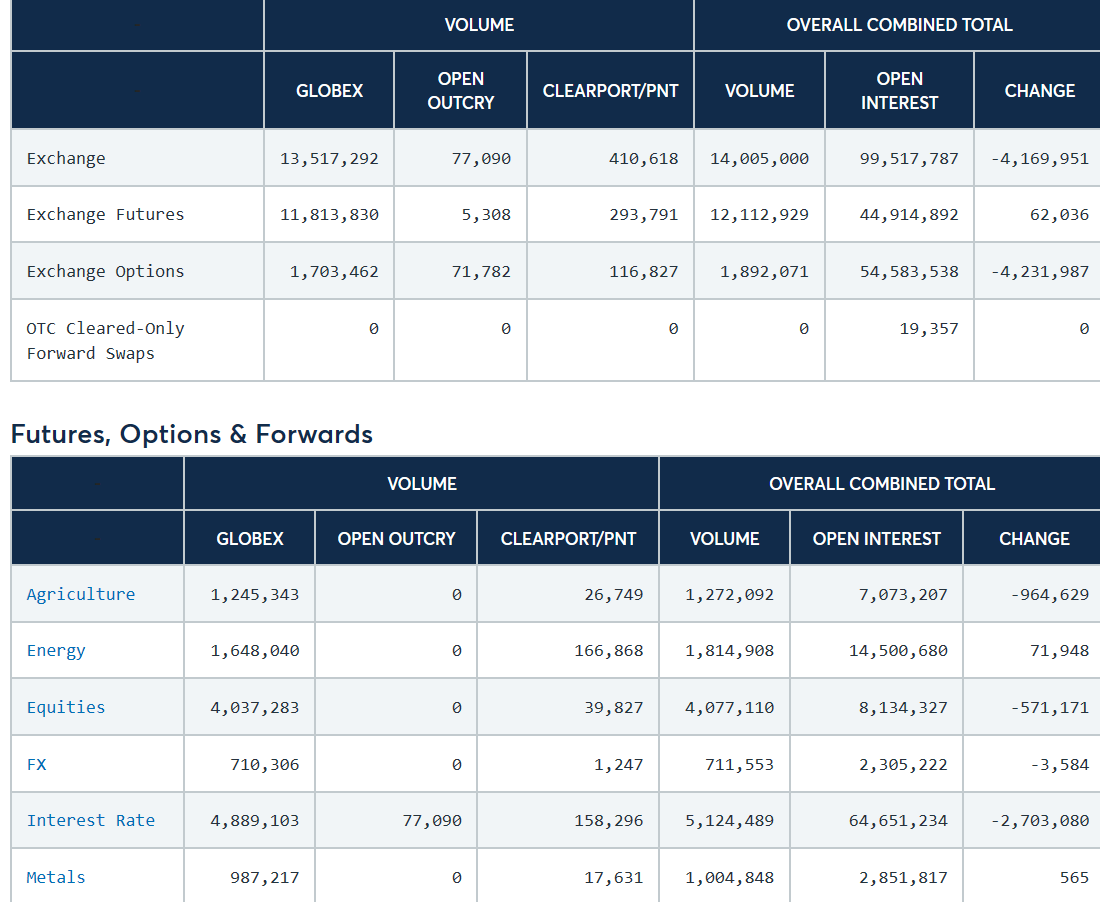The image size is (1100, 902).
Task: Click Metals Clearport value 17,631
Action: tap(614, 877)
